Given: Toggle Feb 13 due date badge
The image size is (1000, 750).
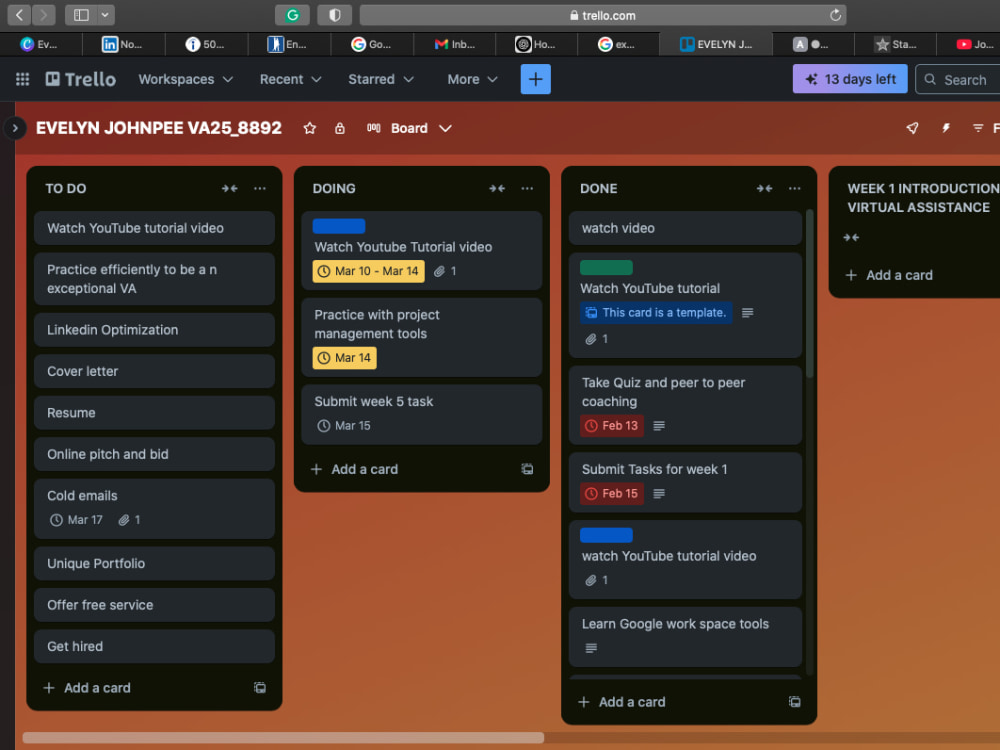Looking at the screenshot, I should tap(612, 425).
